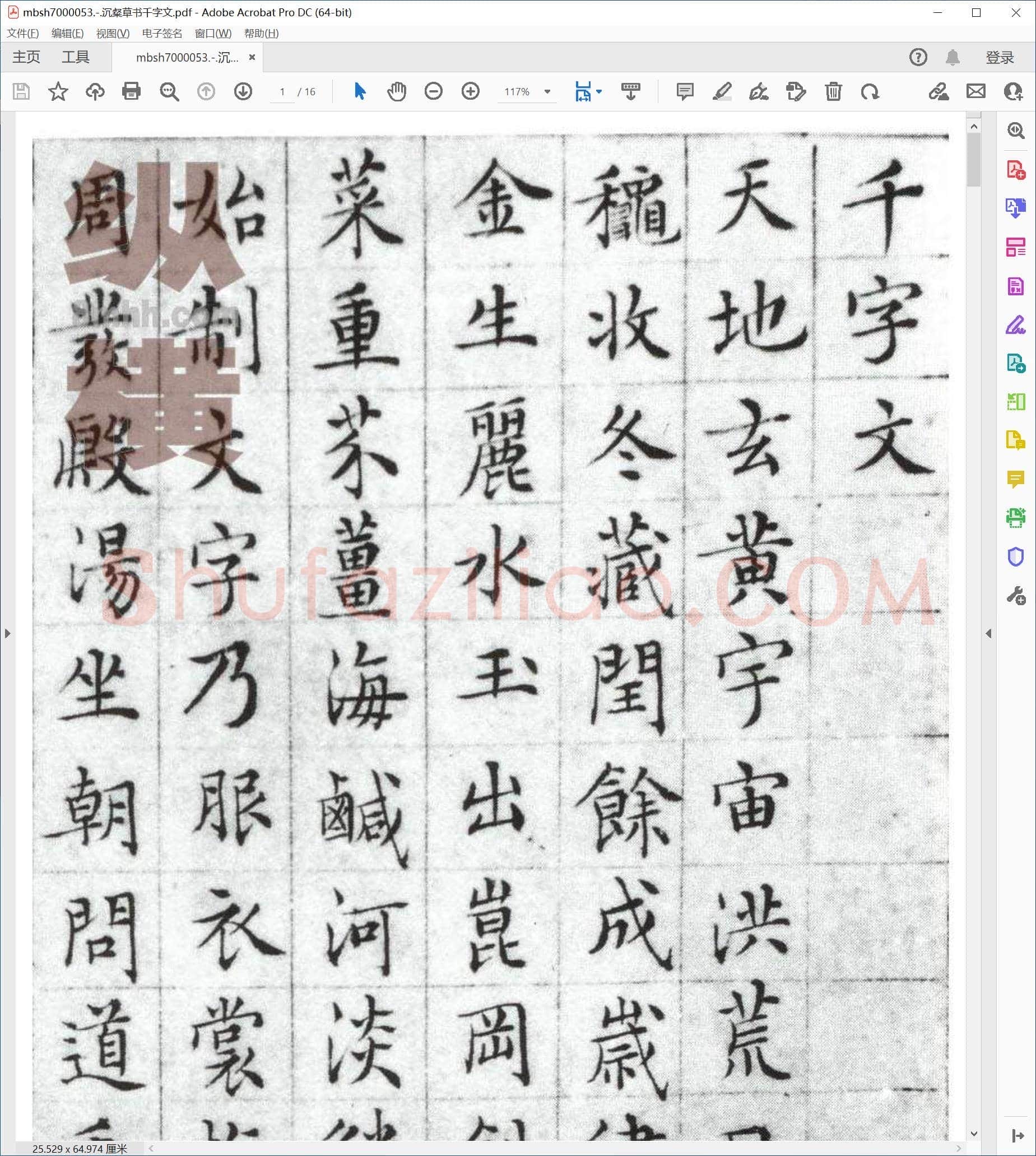
Task: Click the share link icon
Action: [939, 92]
